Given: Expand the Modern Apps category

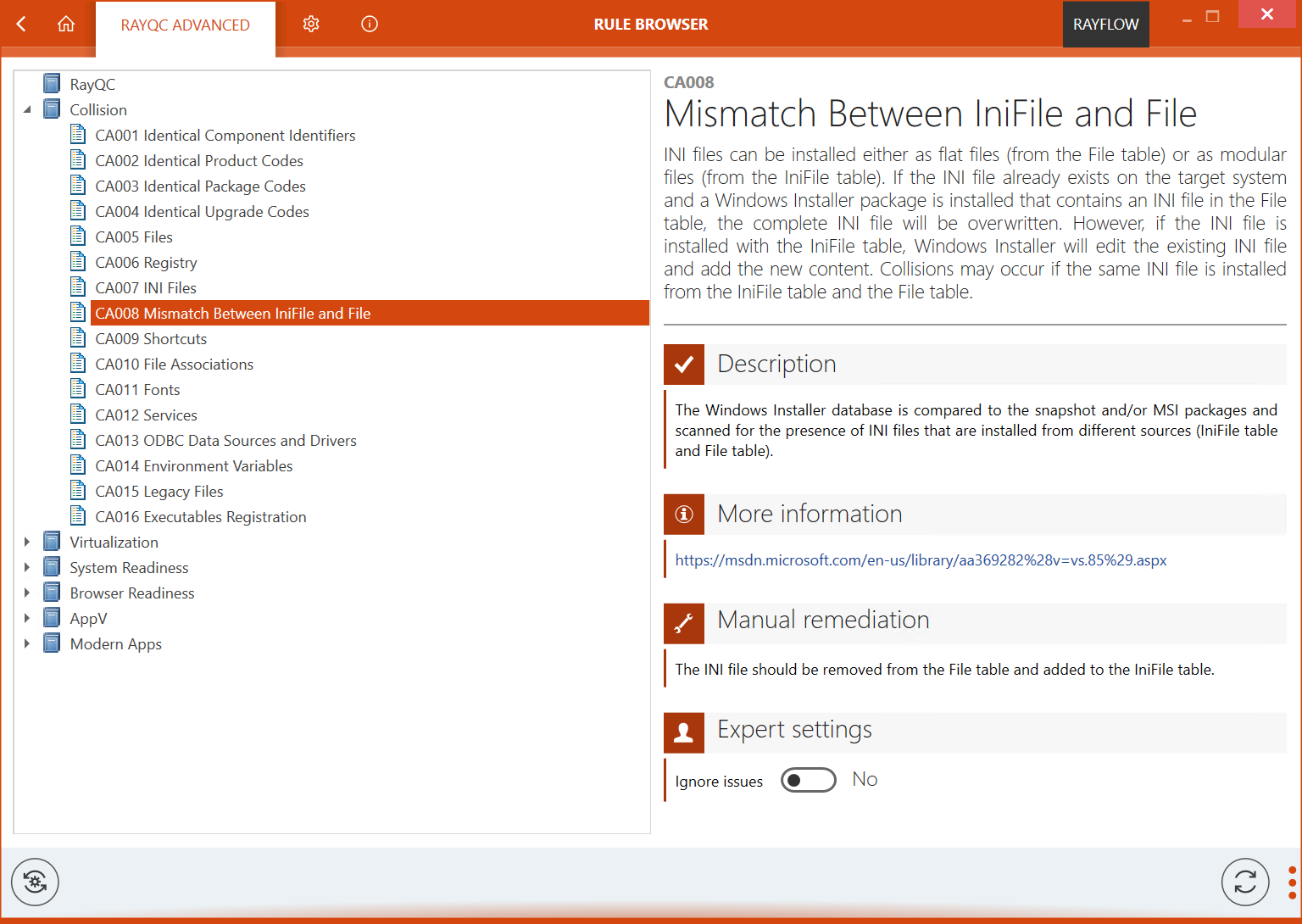Looking at the screenshot, I should pyautogui.click(x=27, y=643).
